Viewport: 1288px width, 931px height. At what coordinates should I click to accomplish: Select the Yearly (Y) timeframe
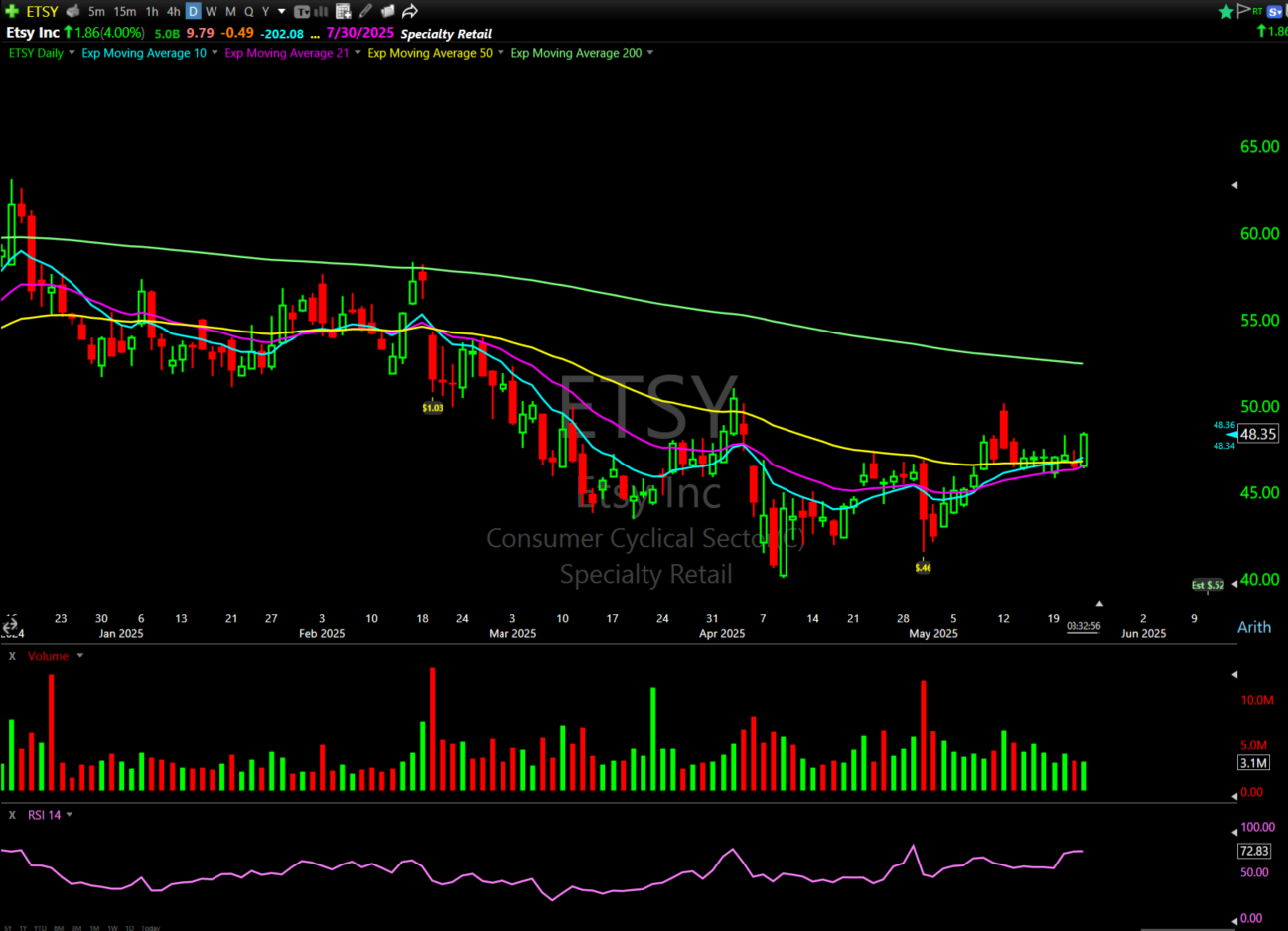coord(265,11)
